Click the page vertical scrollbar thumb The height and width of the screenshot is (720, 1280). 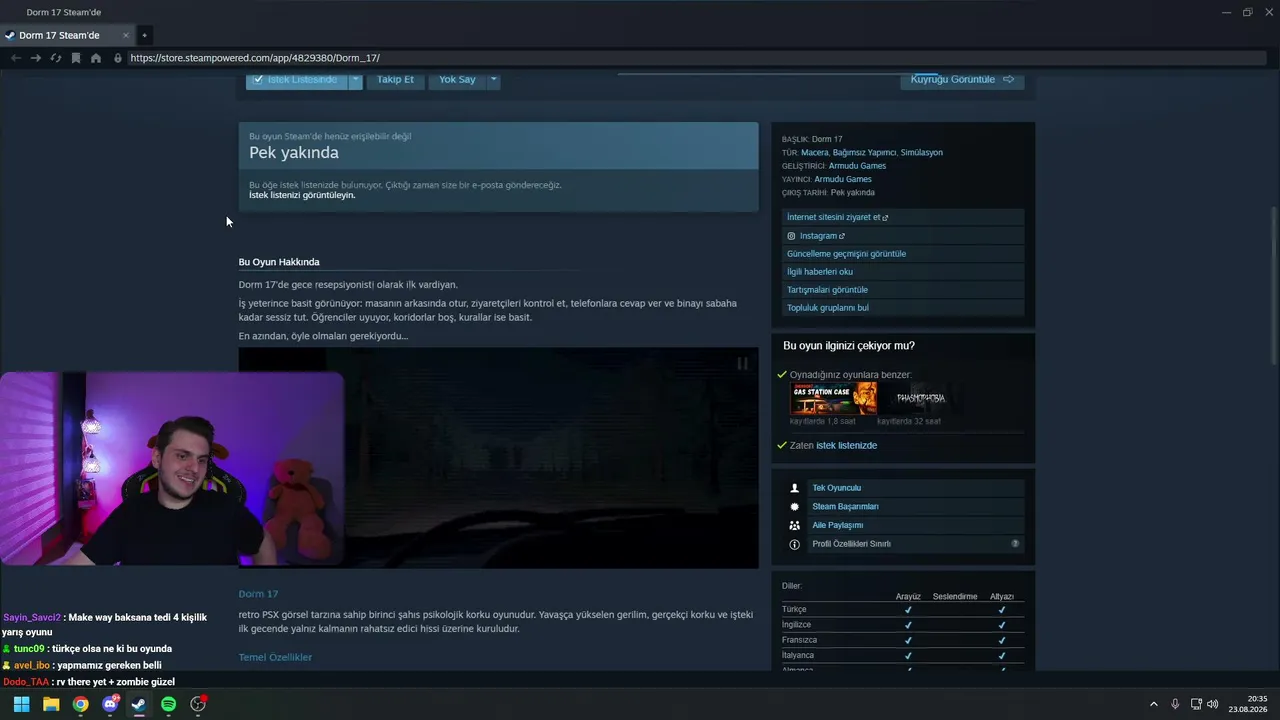click(1273, 285)
